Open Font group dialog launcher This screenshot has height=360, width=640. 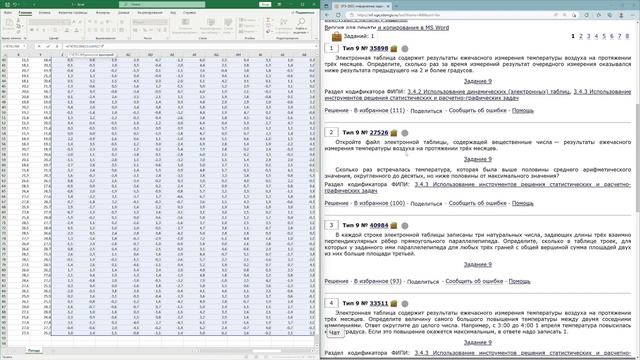(x=83, y=38)
